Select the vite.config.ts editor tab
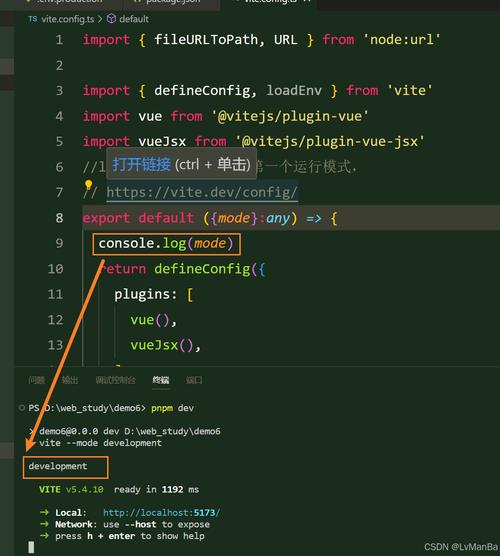This screenshot has height=556, width=500. click(270, 2)
